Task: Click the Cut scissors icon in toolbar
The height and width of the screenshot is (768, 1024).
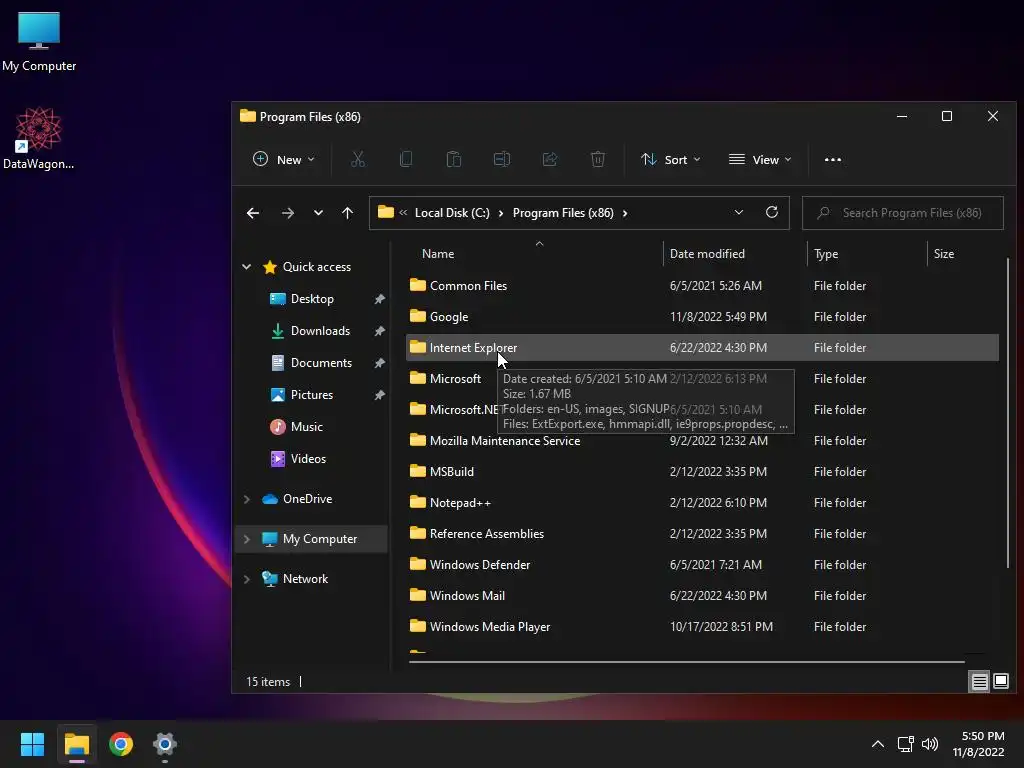Action: click(x=358, y=159)
